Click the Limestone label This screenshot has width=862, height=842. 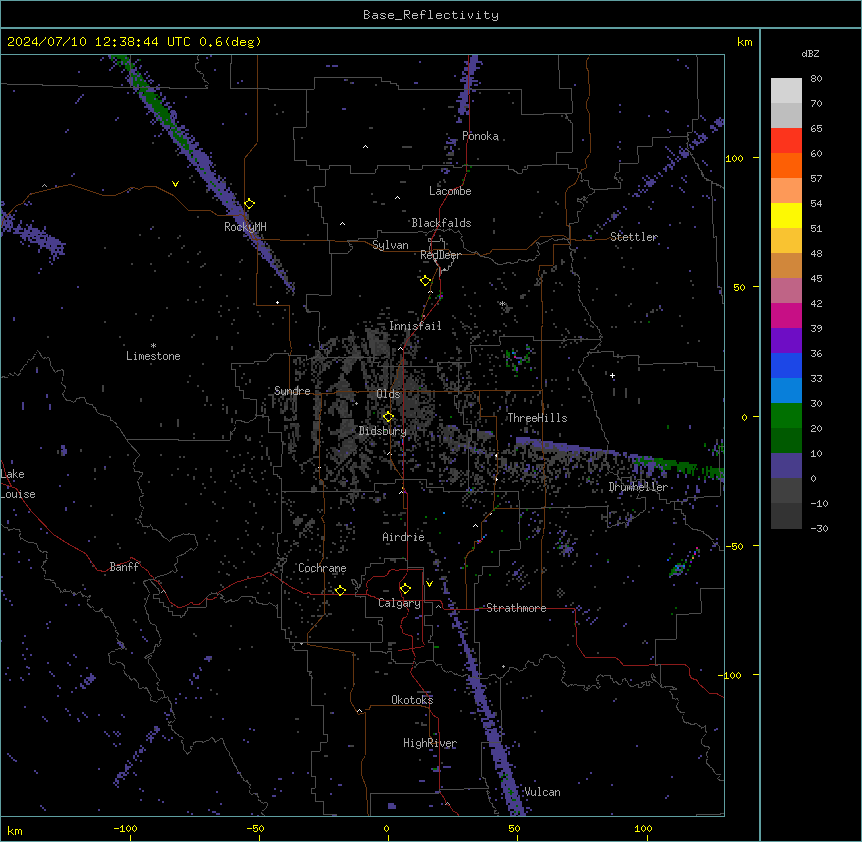pos(153,356)
